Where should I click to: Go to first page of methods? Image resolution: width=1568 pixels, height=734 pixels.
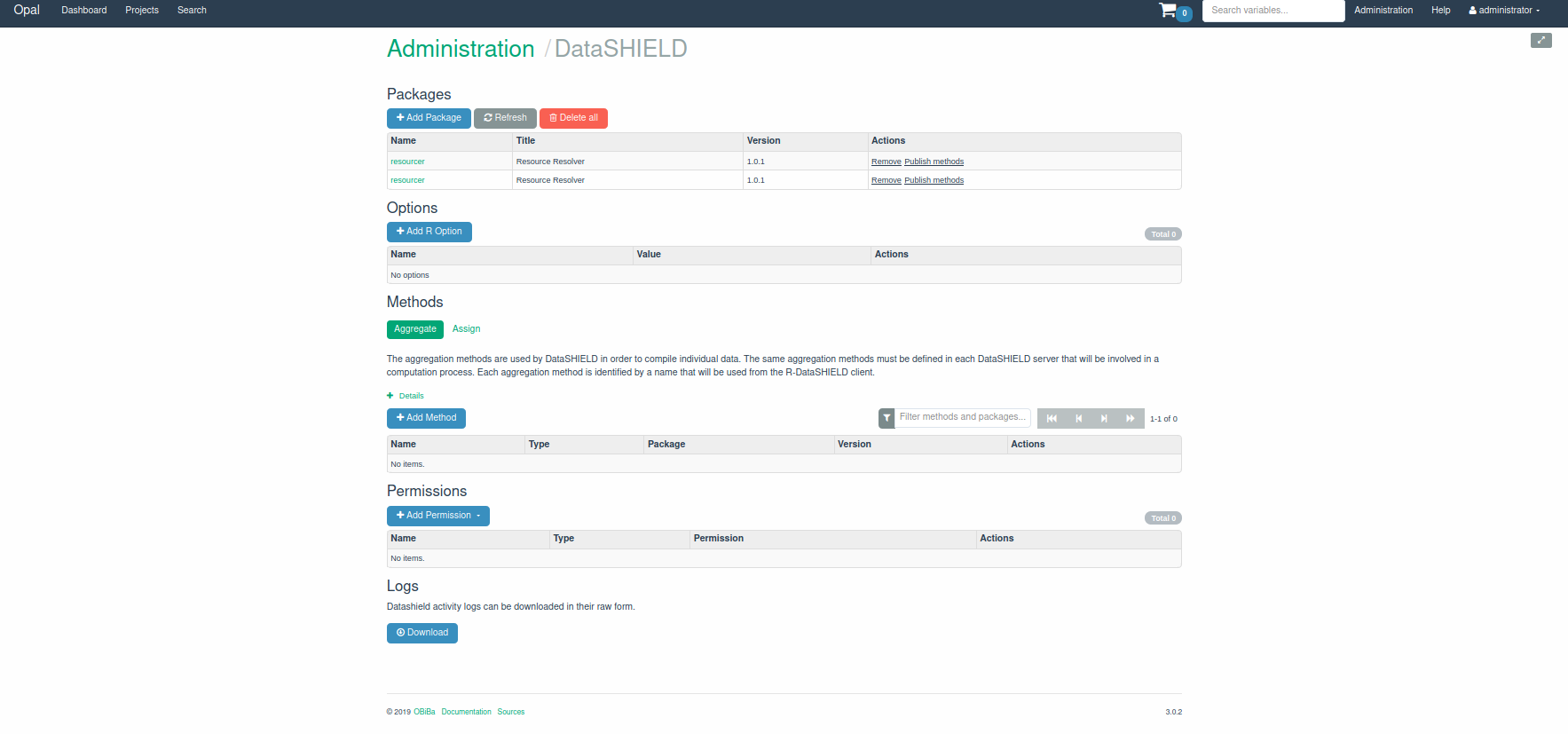(x=1052, y=418)
